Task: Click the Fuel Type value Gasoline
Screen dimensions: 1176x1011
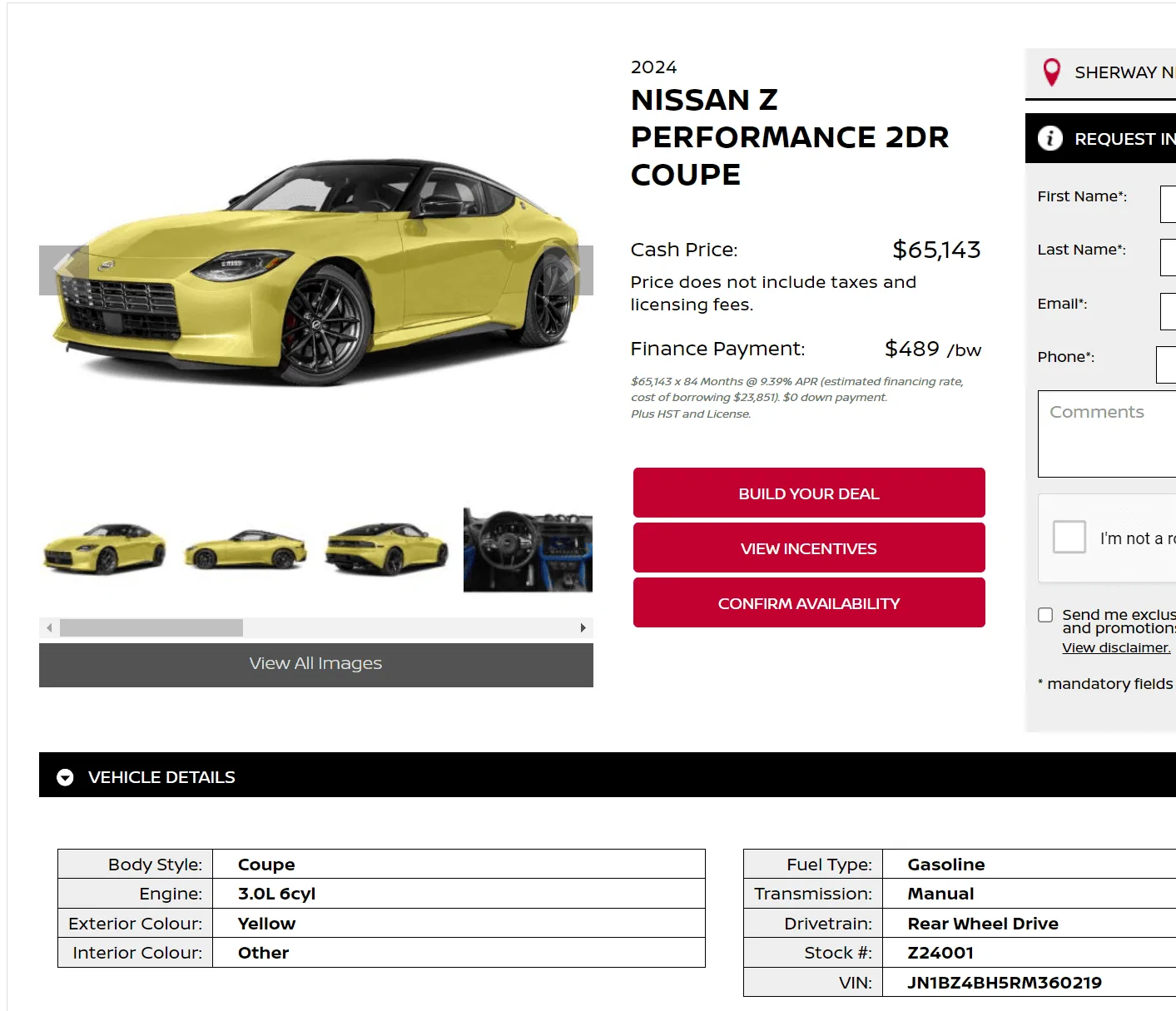Action: (946, 865)
